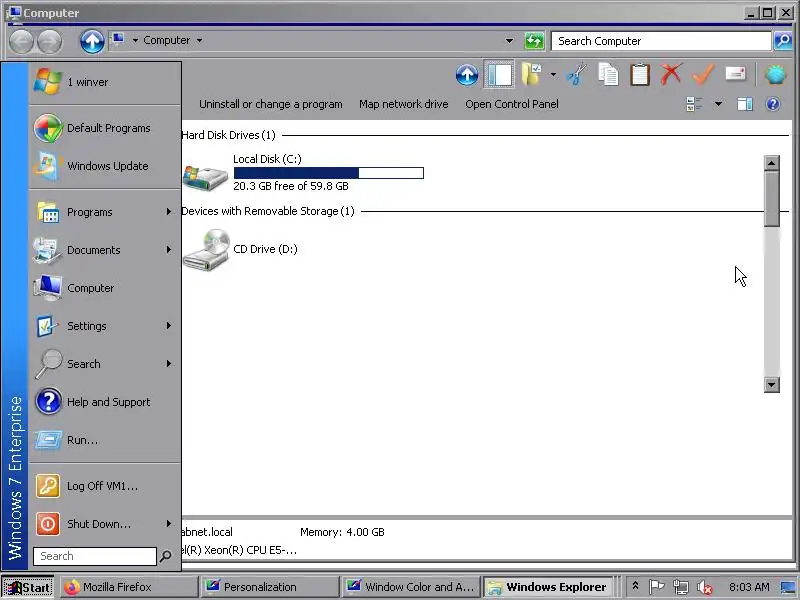Click the Search Computer field
The image size is (800, 600).
[661, 41]
